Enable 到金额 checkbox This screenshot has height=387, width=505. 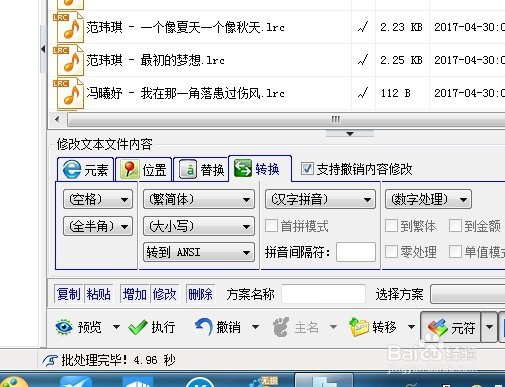coord(455,226)
